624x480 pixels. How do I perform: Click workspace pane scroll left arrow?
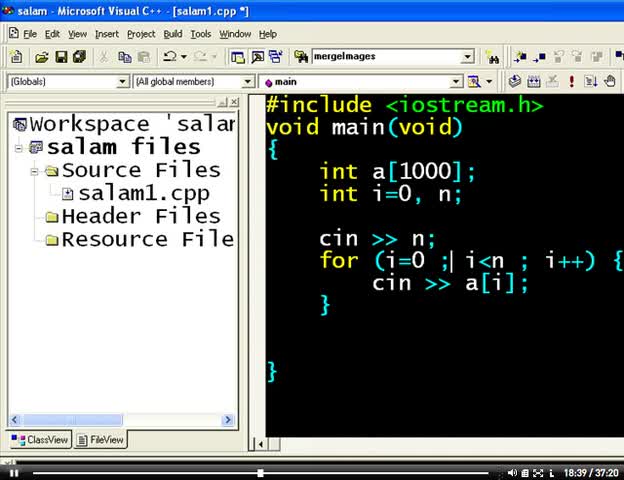point(15,420)
